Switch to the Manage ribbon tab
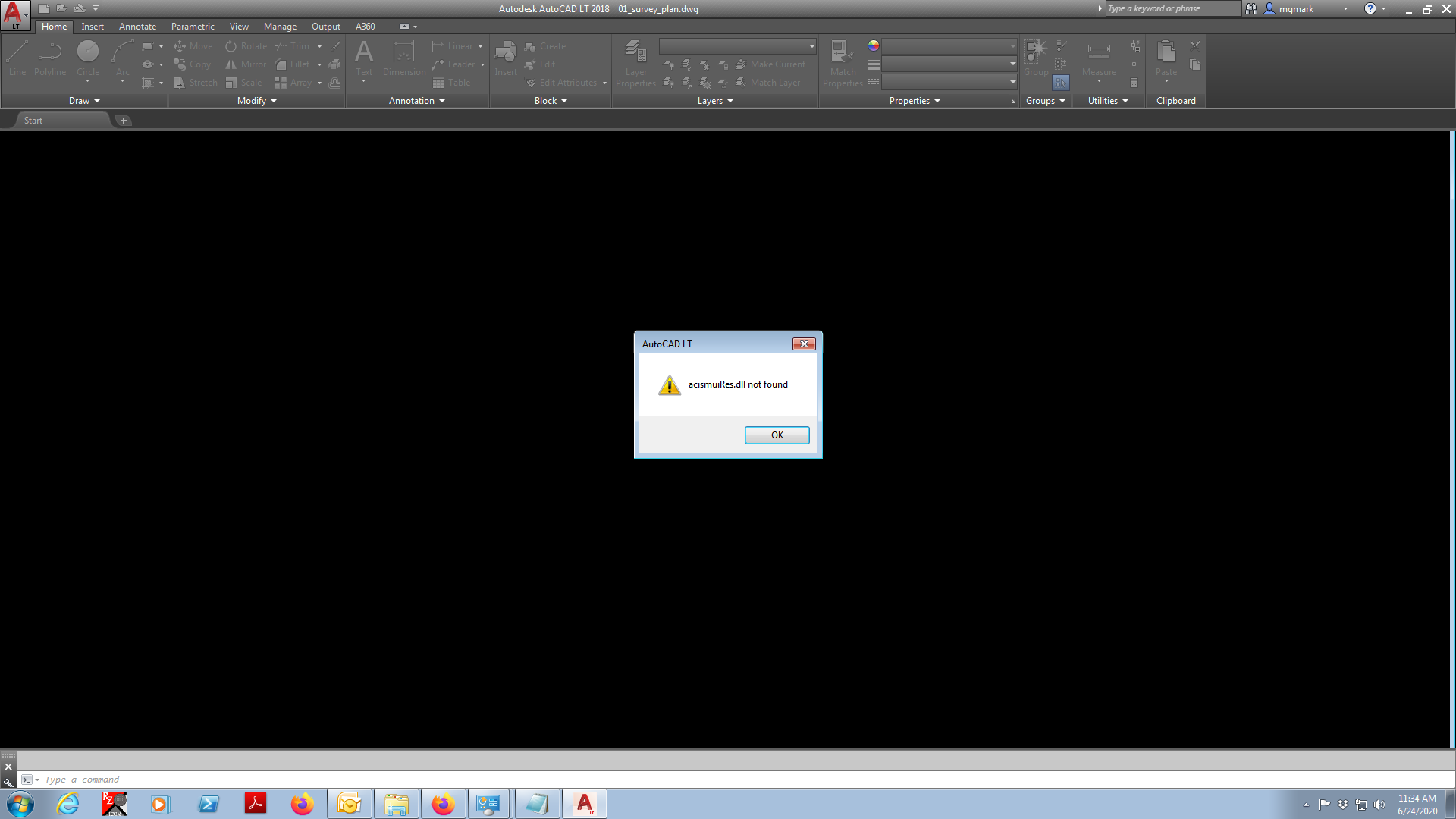 point(280,27)
